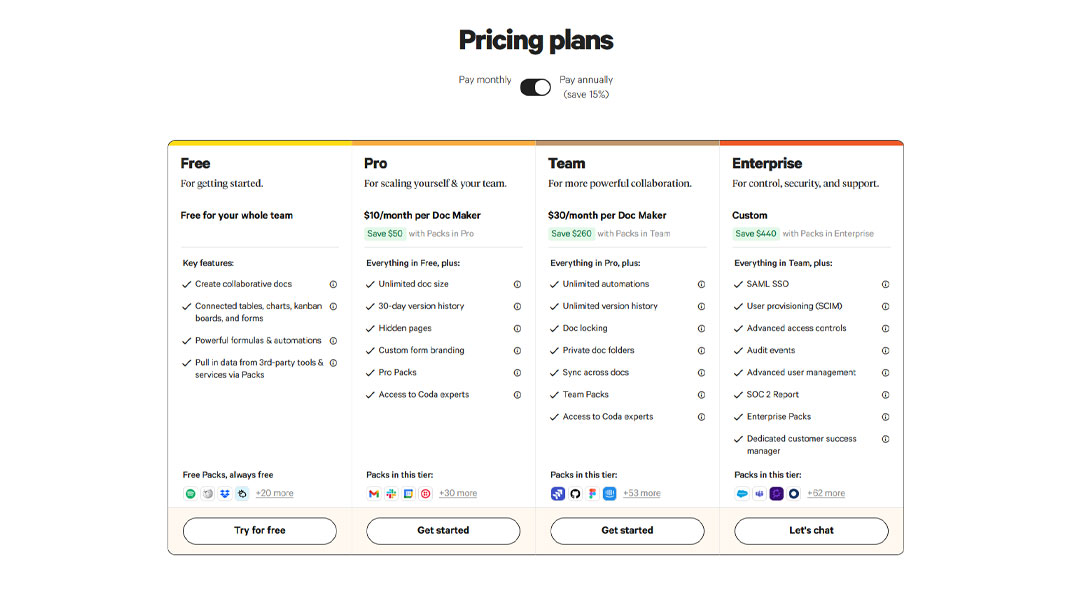1080x608 pixels.
Task: Click the GitHub pack icon in Team tier
Action: pyautogui.click(x=575, y=494)
